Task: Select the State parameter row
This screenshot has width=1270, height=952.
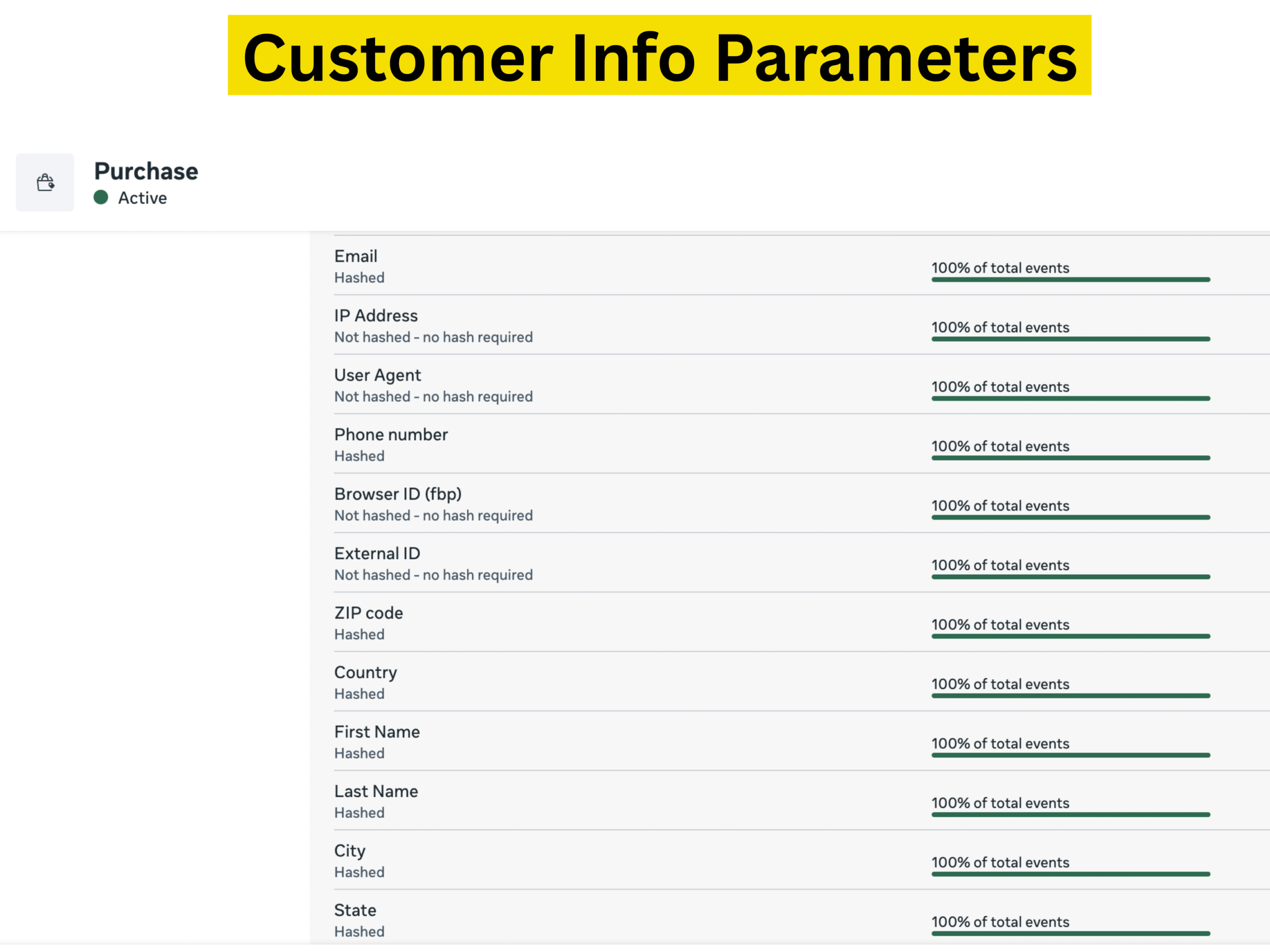Action: [355, 910]
